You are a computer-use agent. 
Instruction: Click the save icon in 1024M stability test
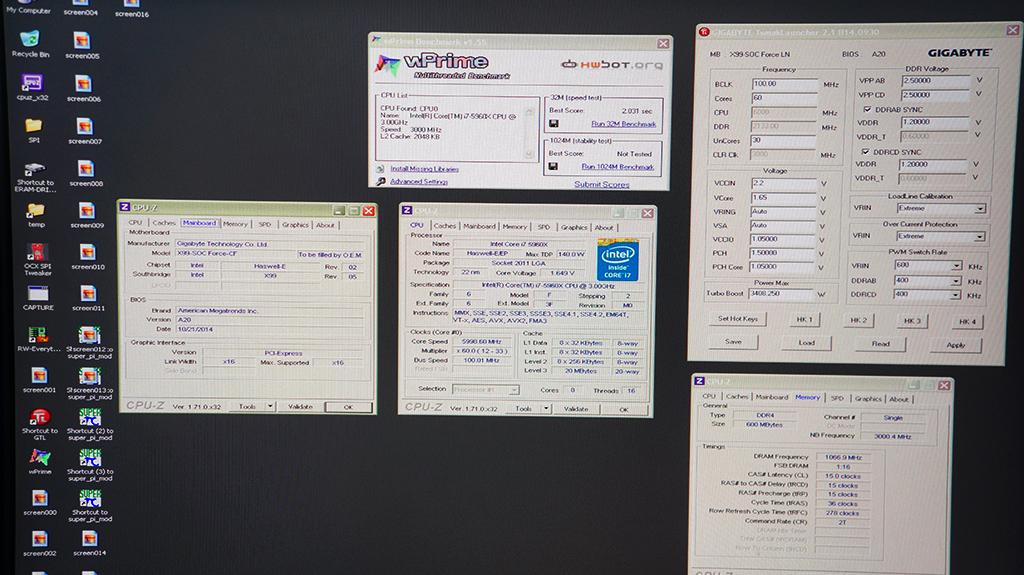point(553,166)
